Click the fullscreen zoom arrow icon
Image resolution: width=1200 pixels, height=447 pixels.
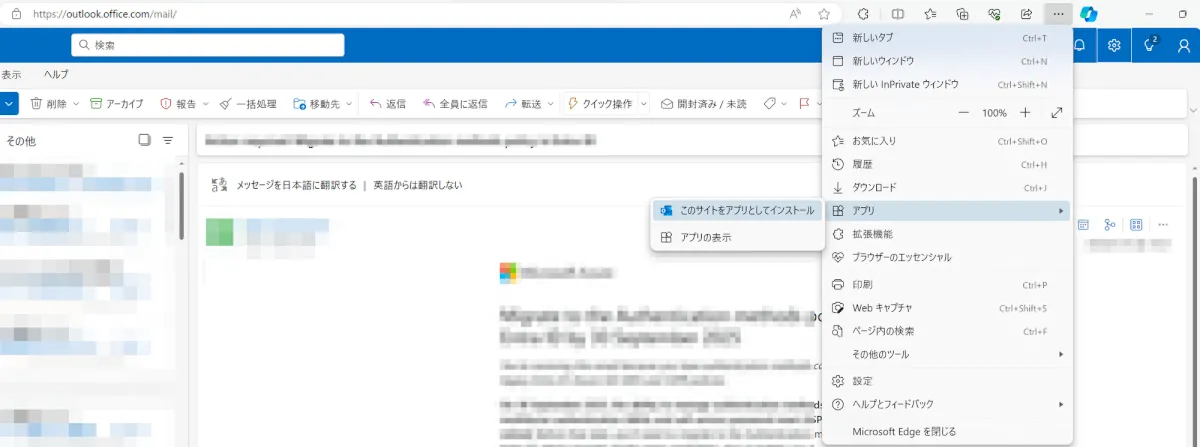tap(1057, 113)
